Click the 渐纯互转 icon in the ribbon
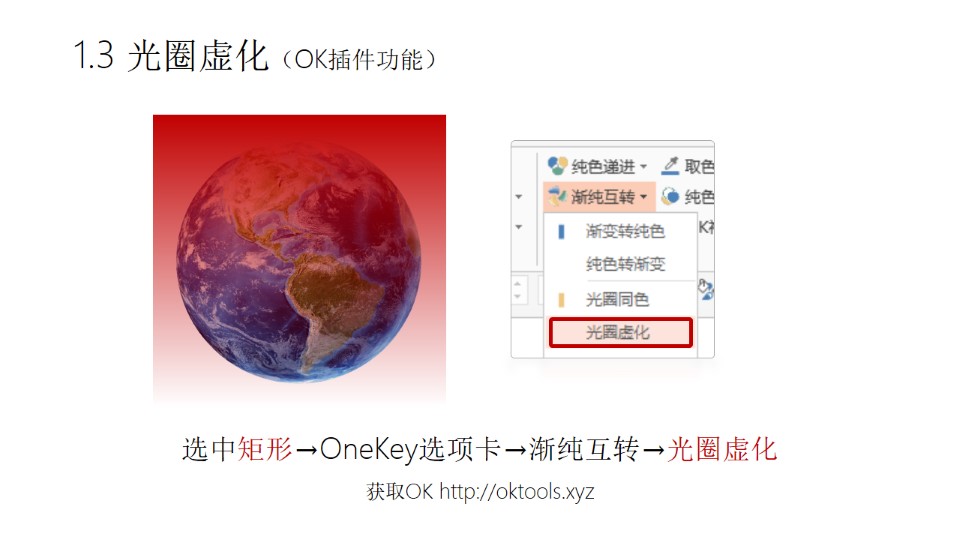Screen dimensions: 960x540 tap(557, 197)
